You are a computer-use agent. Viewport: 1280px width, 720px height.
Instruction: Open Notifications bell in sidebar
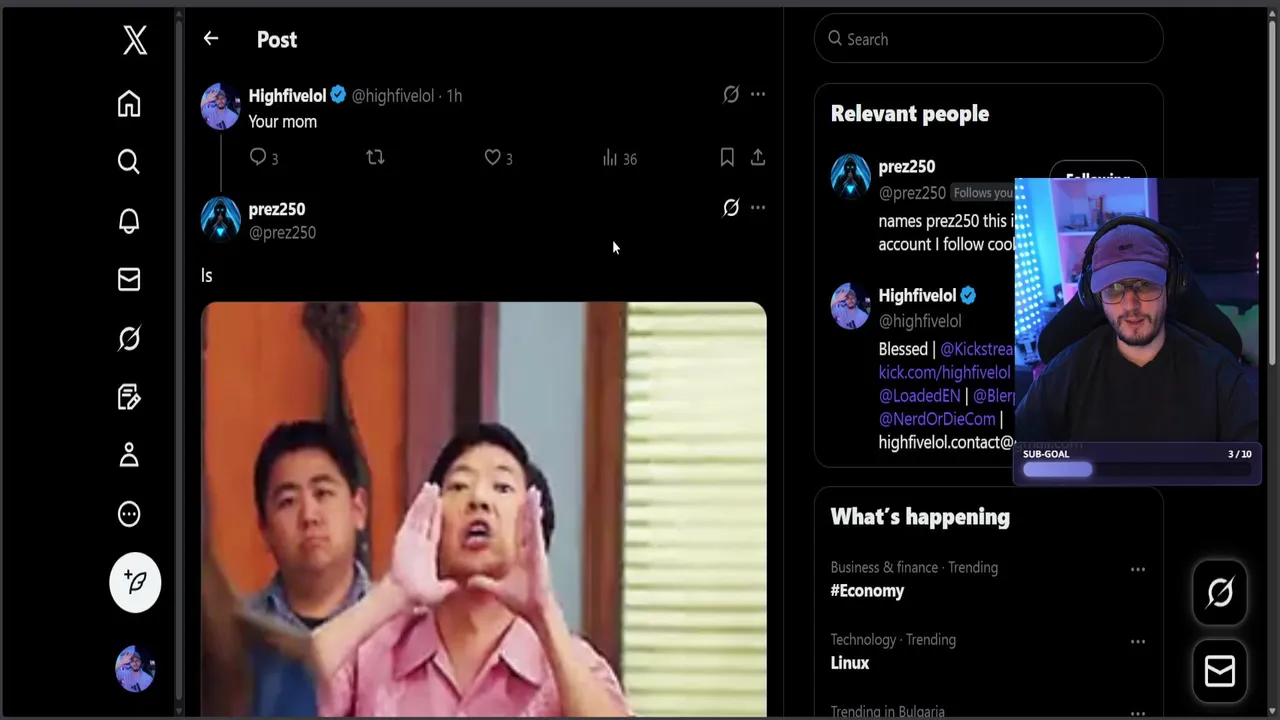[x=129, y=221]
